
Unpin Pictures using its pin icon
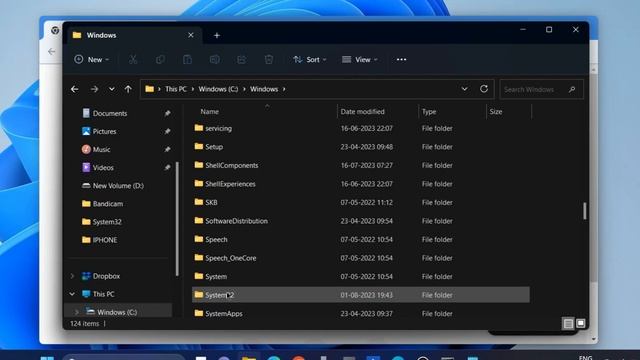[167, 131]
